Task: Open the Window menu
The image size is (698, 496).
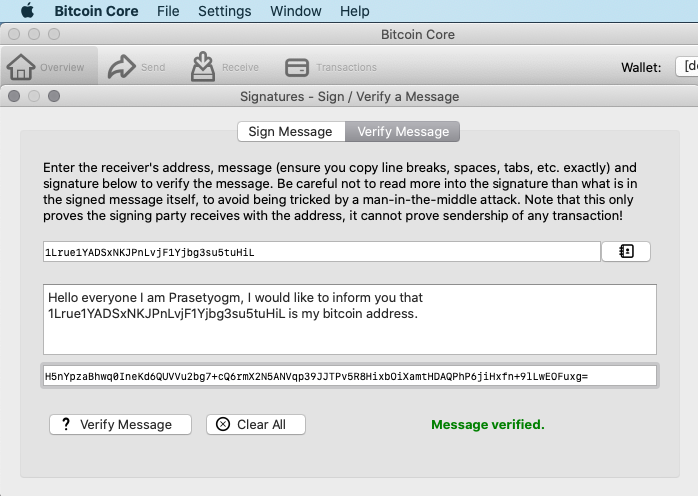Action: click(x=296, y=11)
